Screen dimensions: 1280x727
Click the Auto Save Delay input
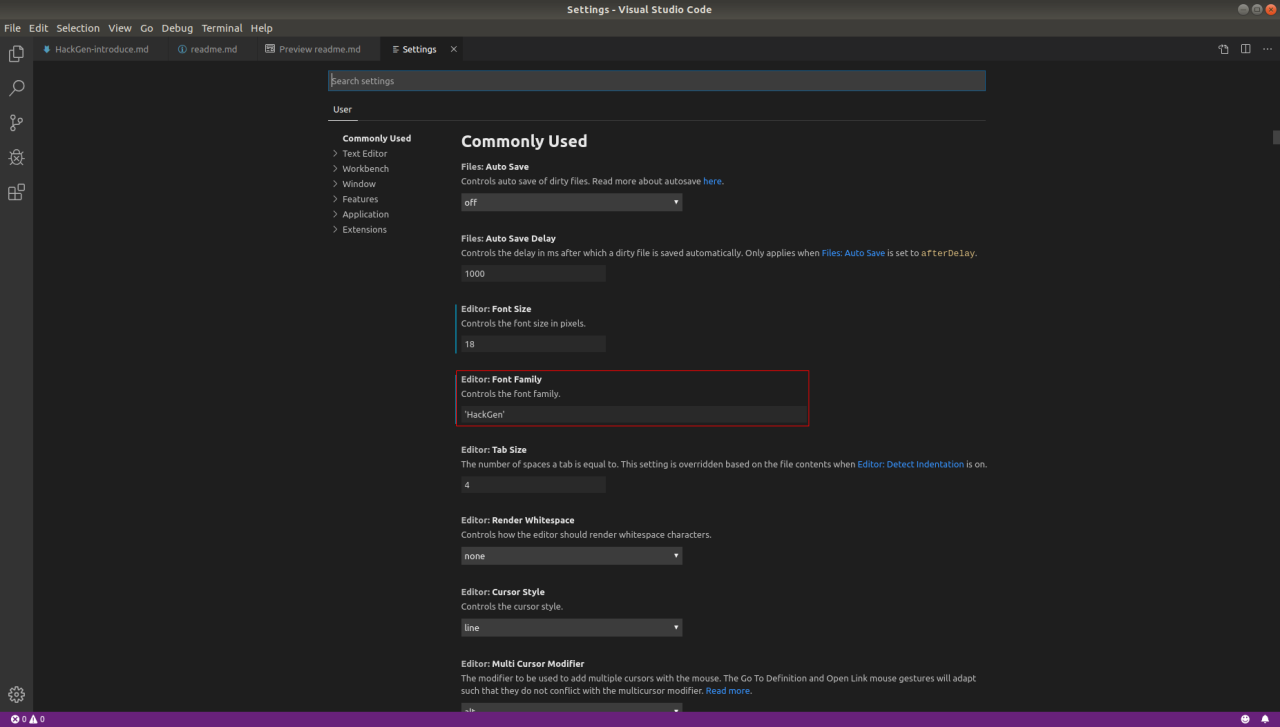click(x=533, y=273)
